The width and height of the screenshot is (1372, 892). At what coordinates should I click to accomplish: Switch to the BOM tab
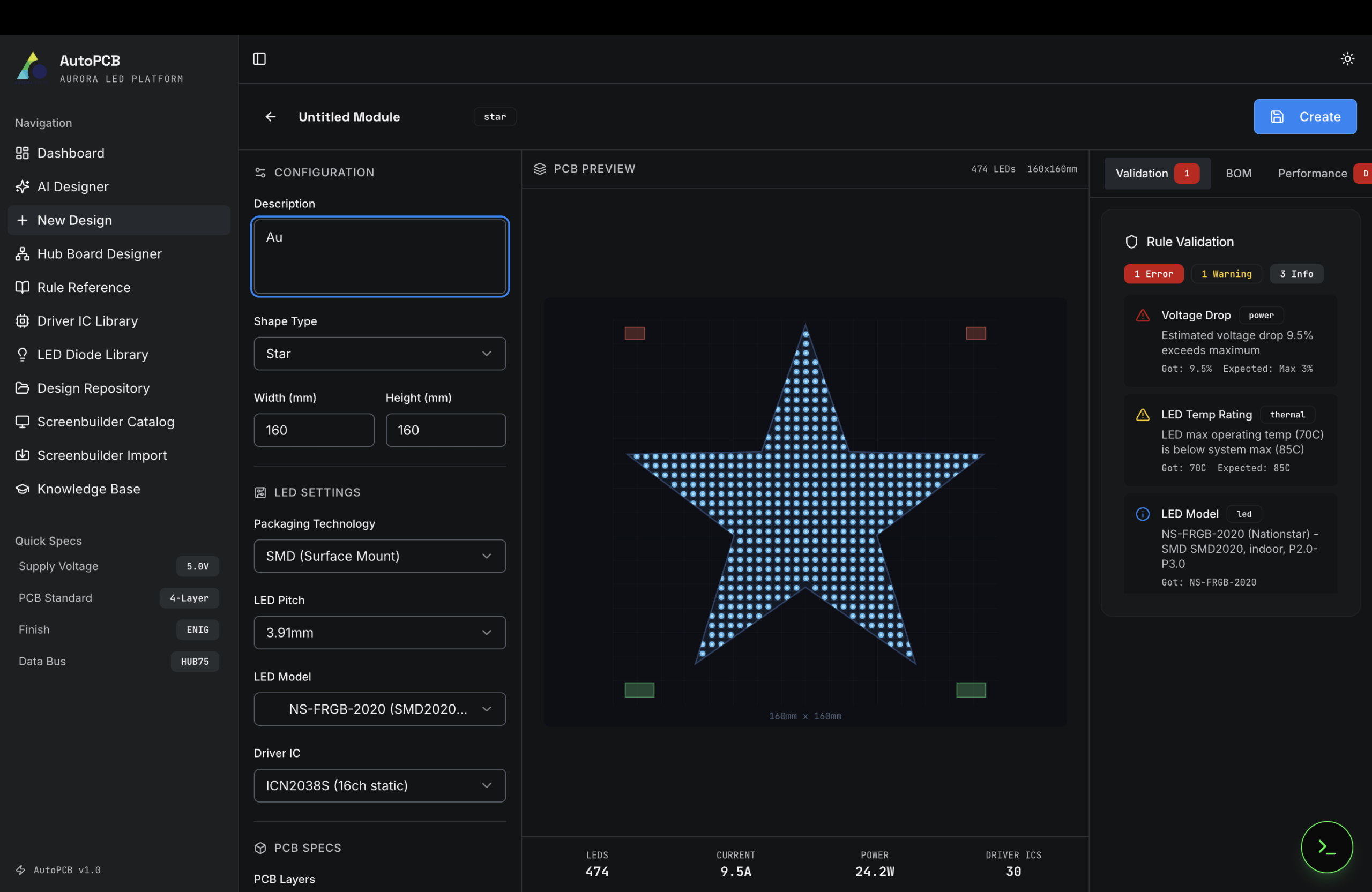[x=1239, y=173]
